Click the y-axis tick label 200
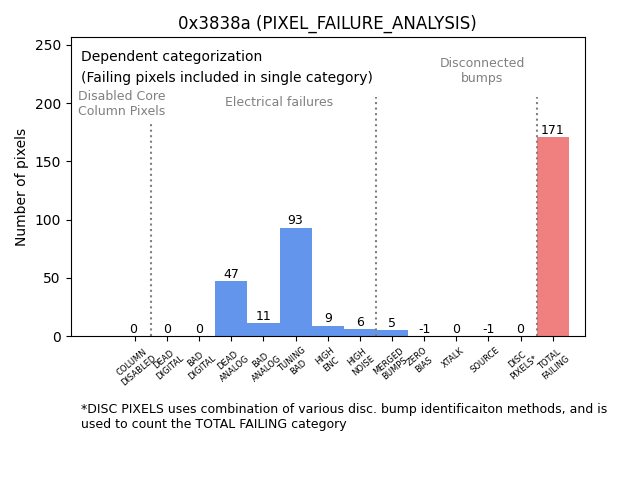This screenshot has height=480, width=640. click(x=46, y=104)
